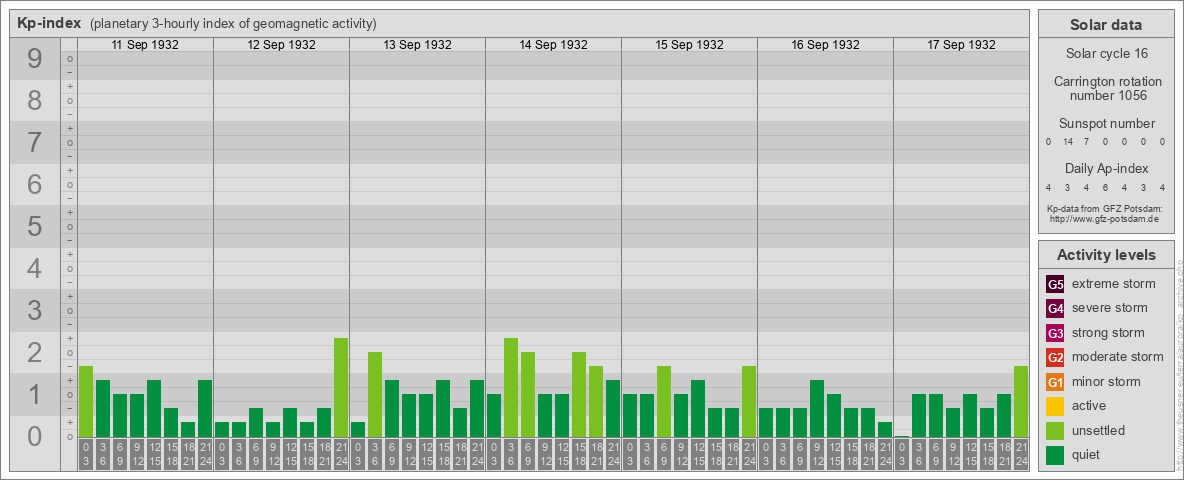
Task: Click the 'quiet' legend label
Action: click(x=1087, y=454)
